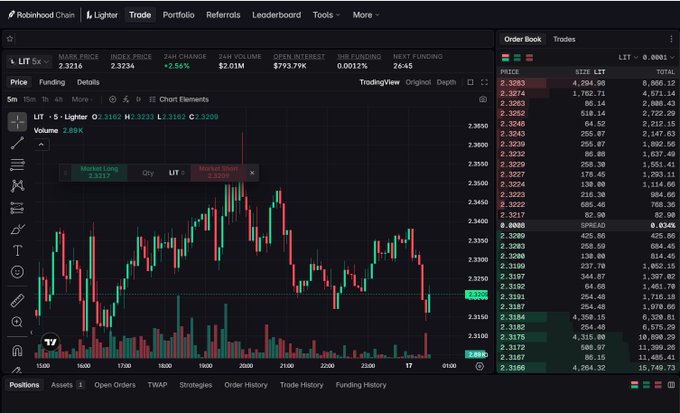This screenshot has width=680, height=413.
Task: Switch chart view to Depth
Action: [x=446, y=82]
